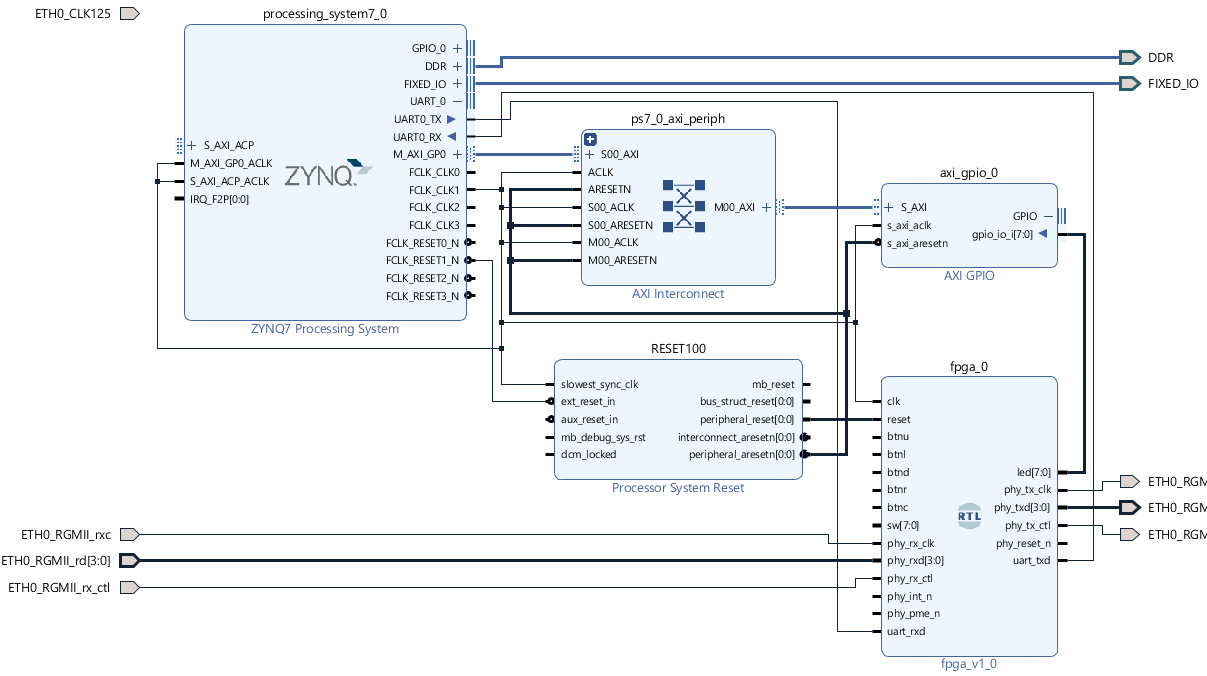Expand the M00_AXI interface pin
Viewport: 1207px width, 676px height.
click(x=765, y=207)
